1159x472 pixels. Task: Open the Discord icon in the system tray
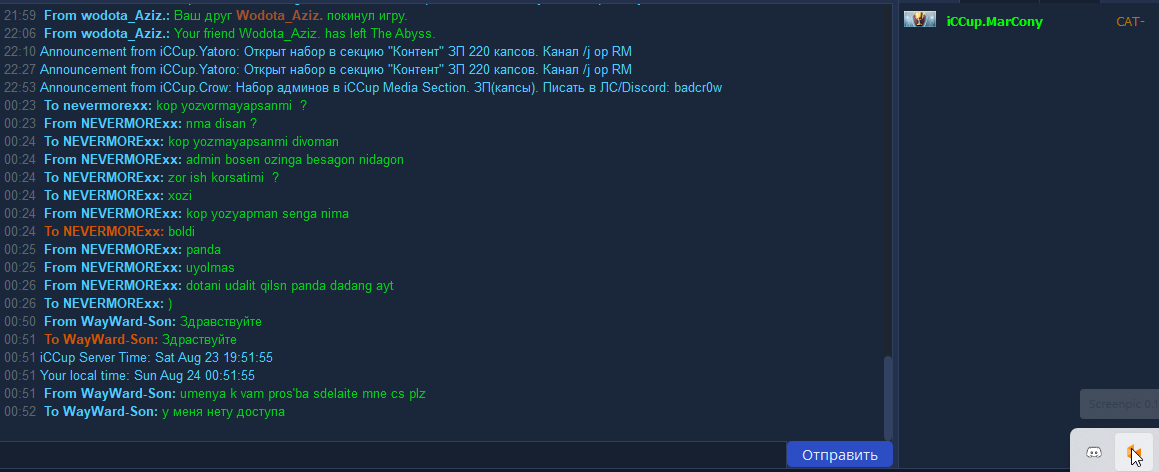1093,452
